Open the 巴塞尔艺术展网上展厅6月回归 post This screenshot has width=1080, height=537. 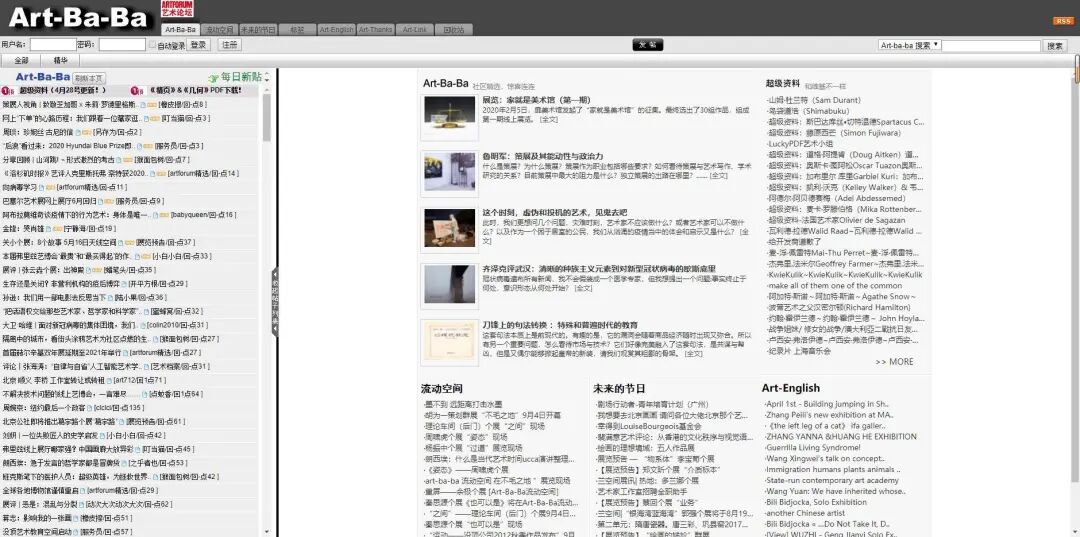[50, 201]
